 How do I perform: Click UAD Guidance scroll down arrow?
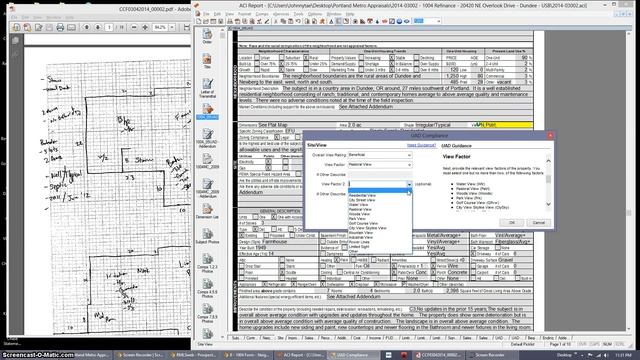pos(548,204)
